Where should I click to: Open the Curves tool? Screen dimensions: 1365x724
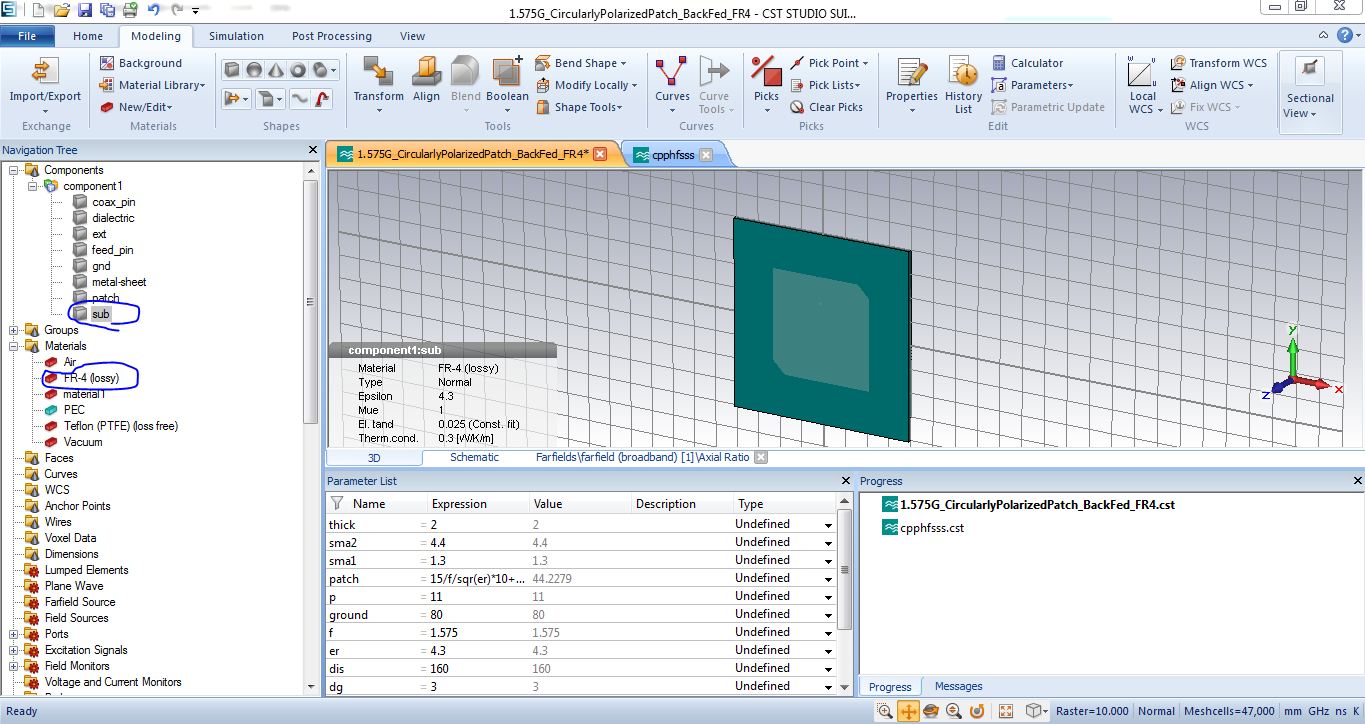coord(672,85)
